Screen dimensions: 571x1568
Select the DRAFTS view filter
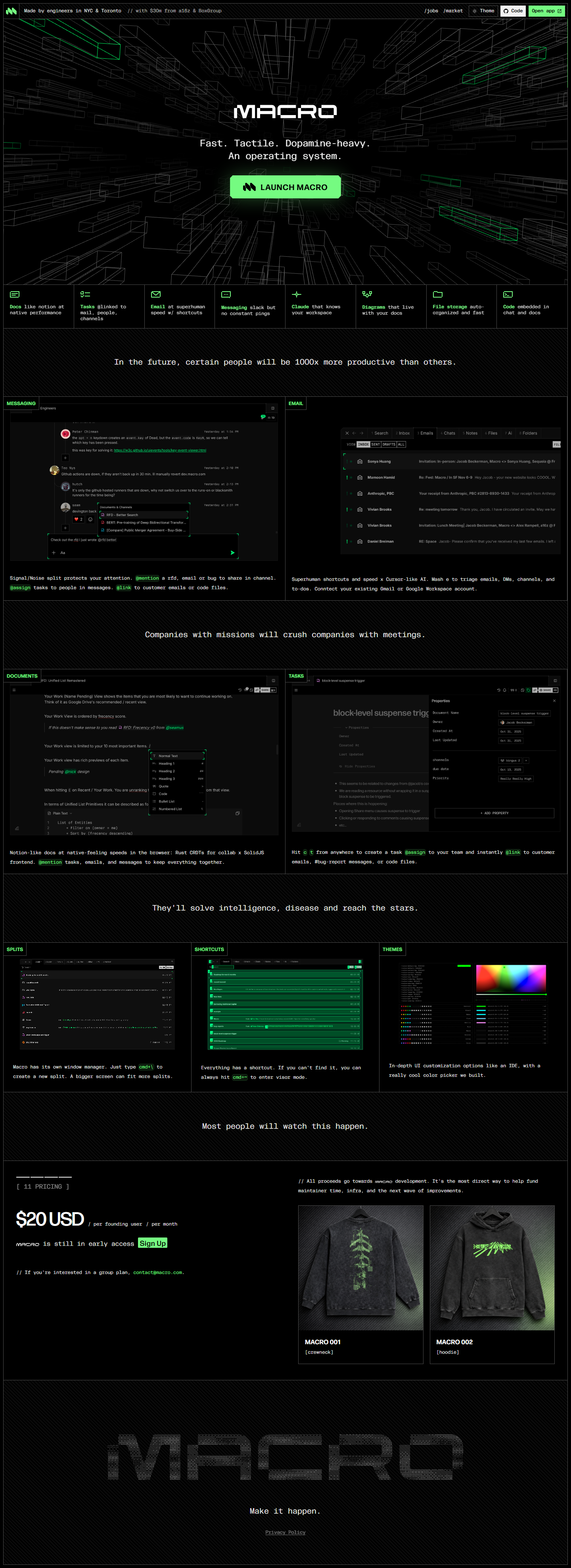[x=389, y=444]
